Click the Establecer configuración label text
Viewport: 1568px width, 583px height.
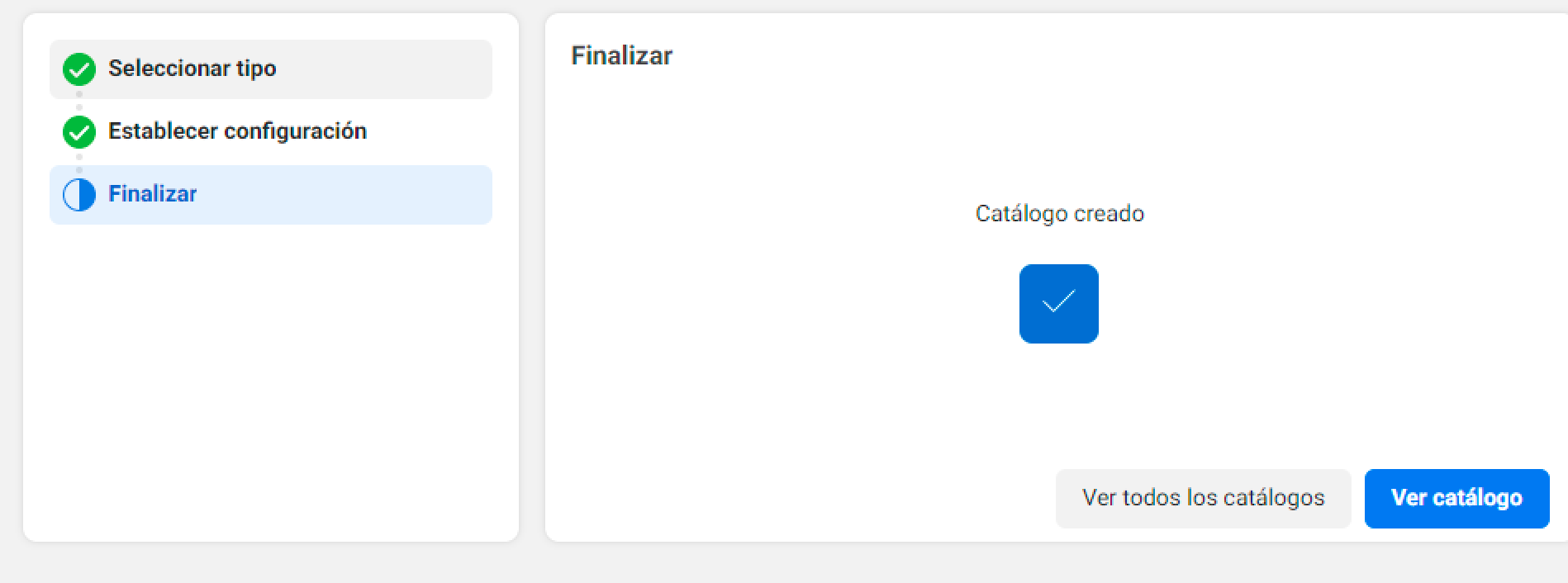pos(237,131)
